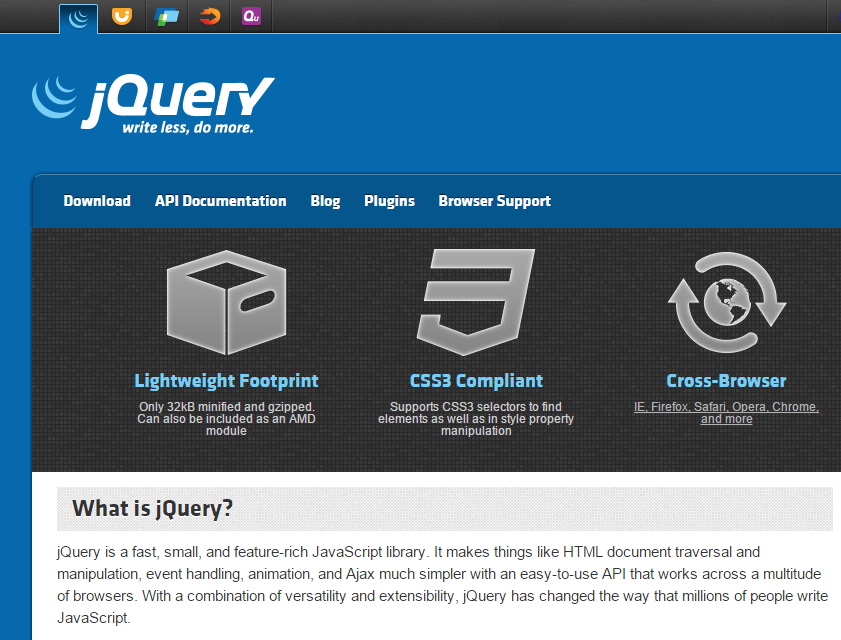Screen dimensions: 841x640
Task: Click the 'Supports CSS3 selectors to find' text
Action: pos(476,407)
